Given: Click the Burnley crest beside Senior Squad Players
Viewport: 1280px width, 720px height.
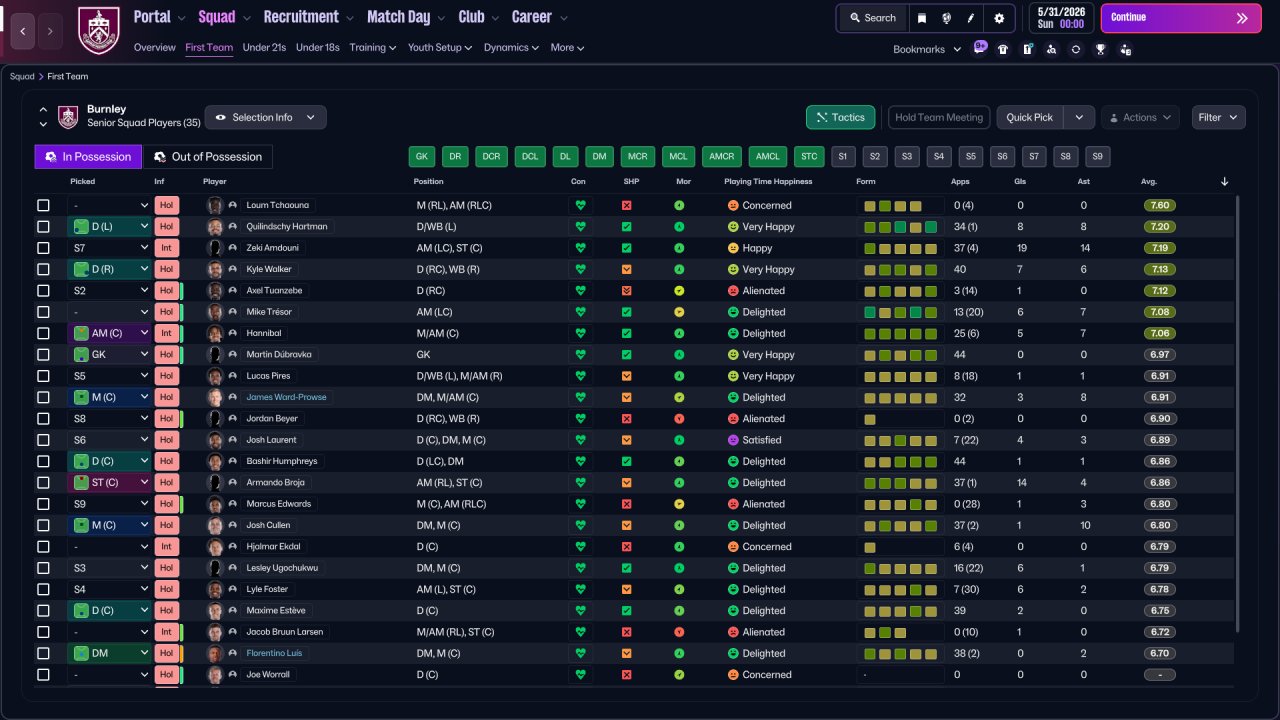Looking at the screenshot, I should [x=68, y=117].
